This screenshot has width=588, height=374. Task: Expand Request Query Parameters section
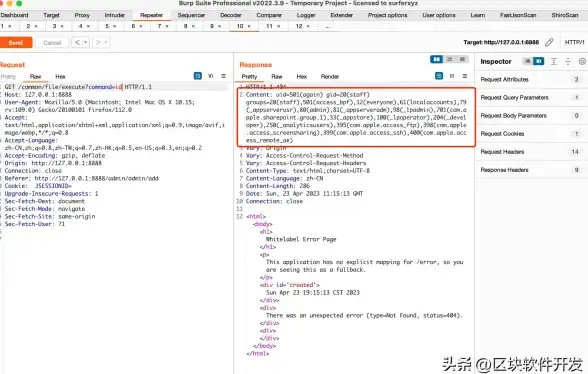coord(532,98)
